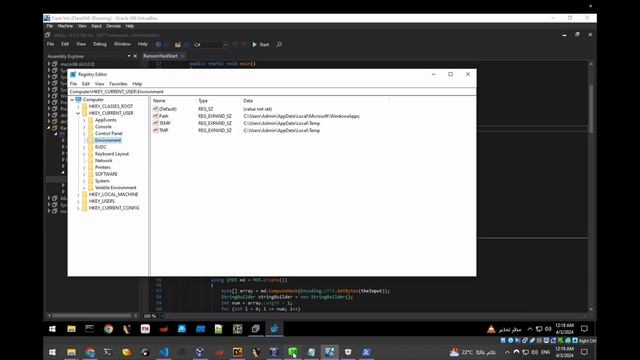
Task: Select the RansomYardStart code tab
Action: pos(160,56)
